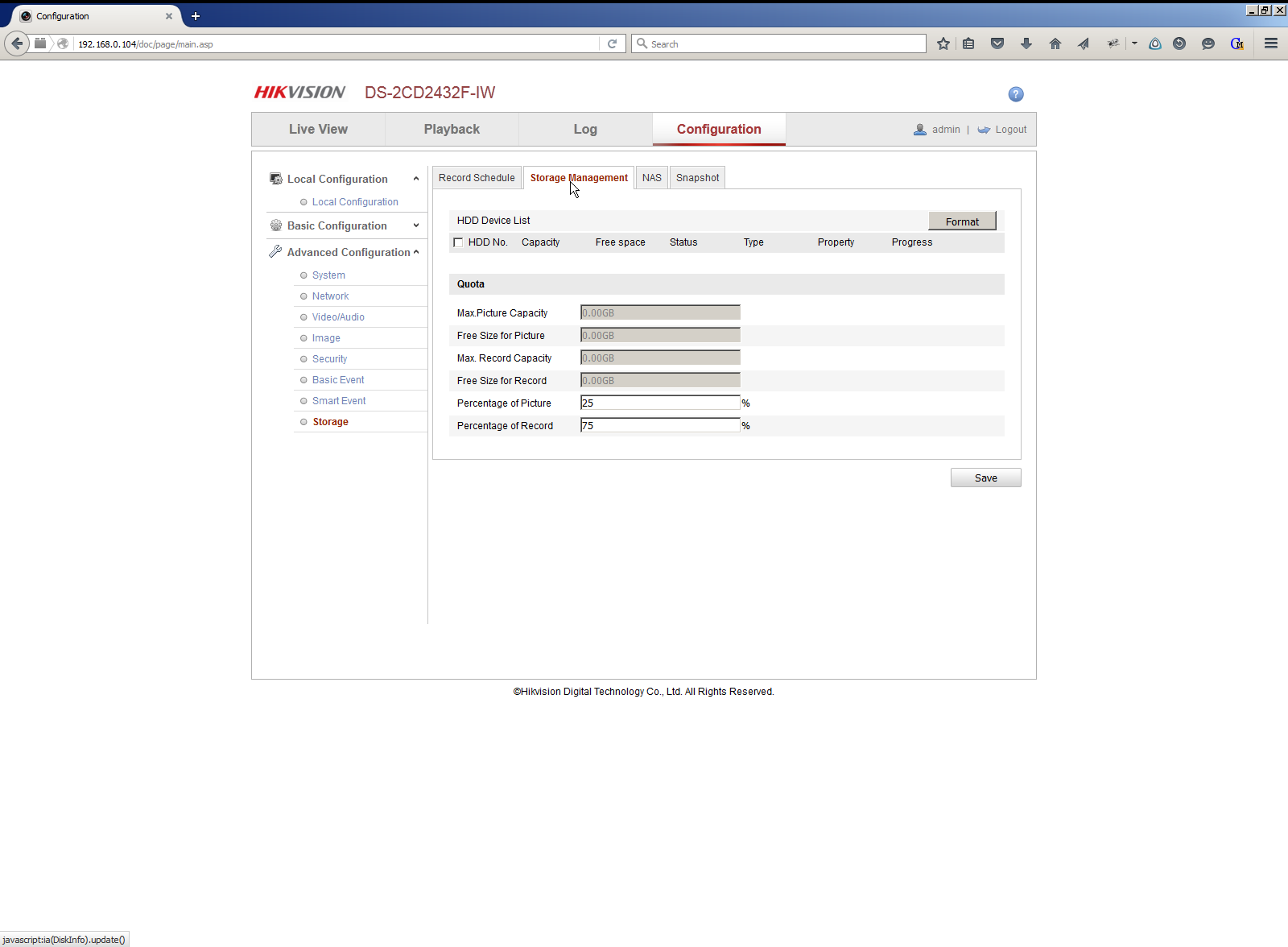This screenshot has height=947, width=1288.
Task: Click the teal droplet extension icon
Action: pos(1155,43)
